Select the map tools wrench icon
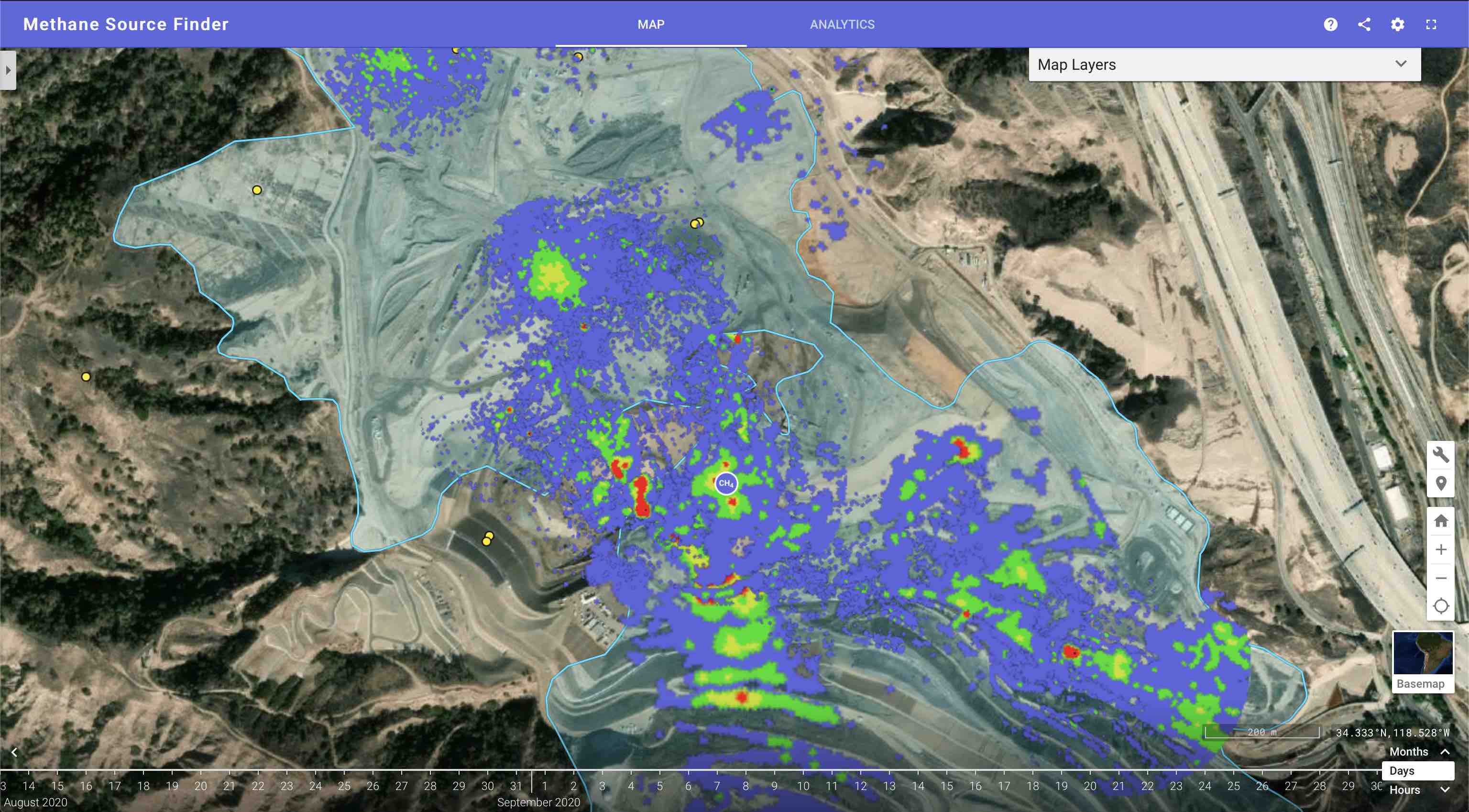The width and height of the screenshot is (1469, 812). coord(1442,454)
